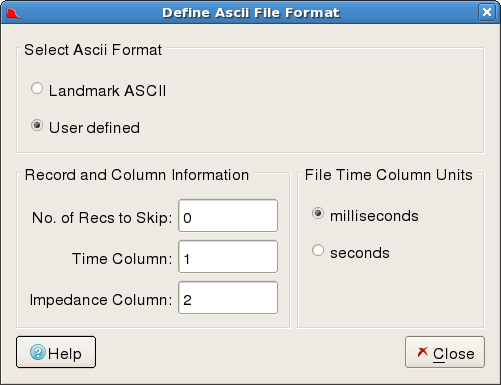Click the red application icon in title bar
Viewport: 501px width, 385px height.
(x=14, y=13)
